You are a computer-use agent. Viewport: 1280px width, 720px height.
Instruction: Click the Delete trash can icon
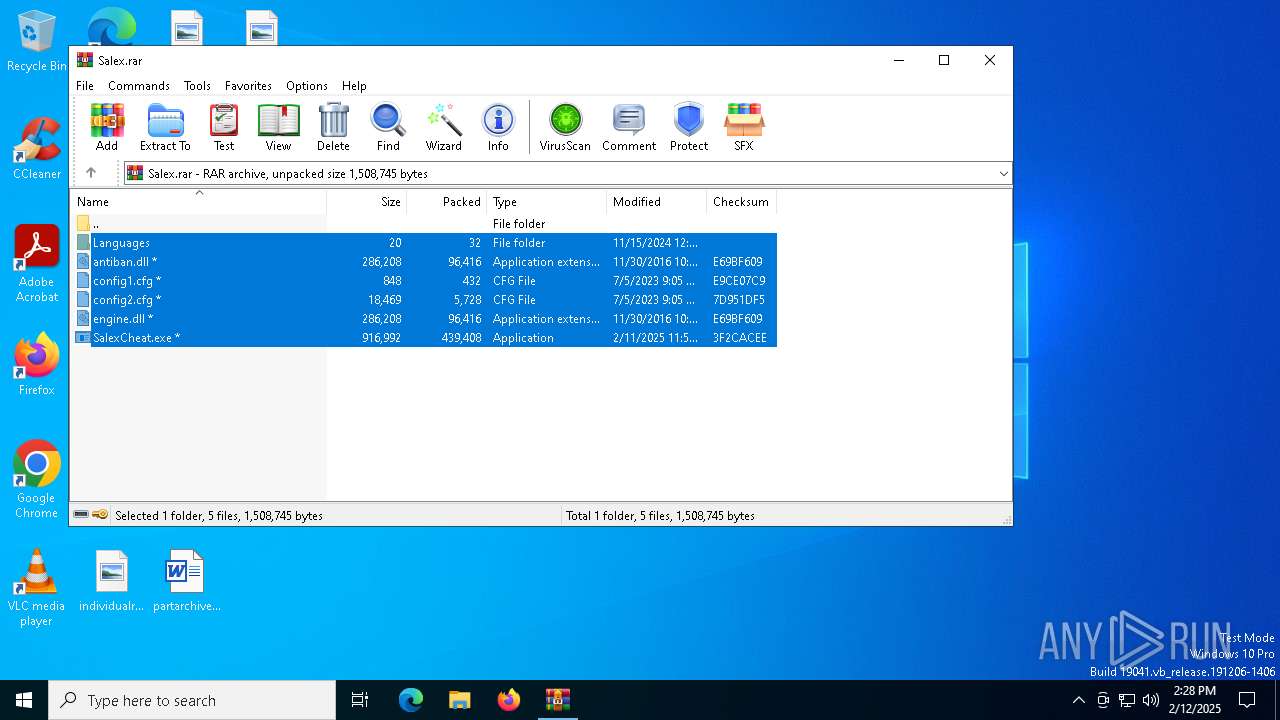point(333,127)
